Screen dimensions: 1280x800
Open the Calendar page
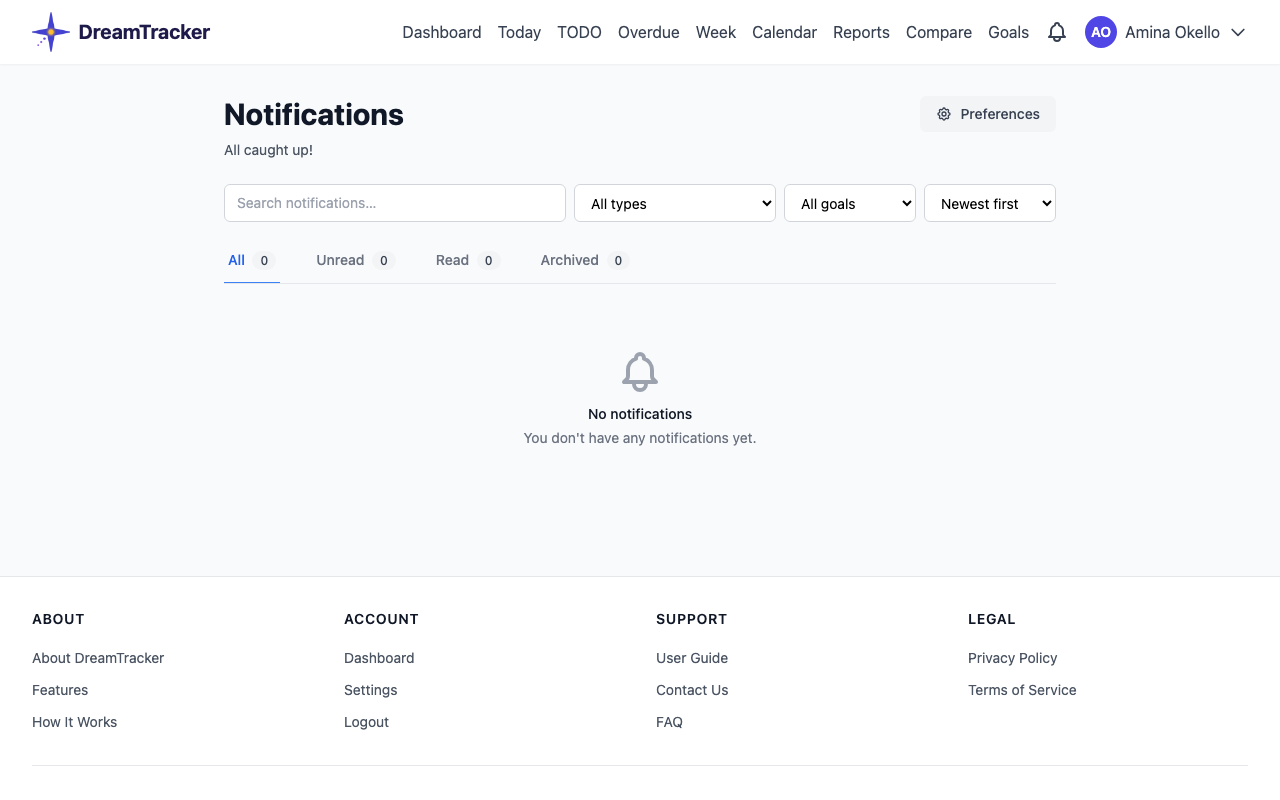click(x=784, y=32)
